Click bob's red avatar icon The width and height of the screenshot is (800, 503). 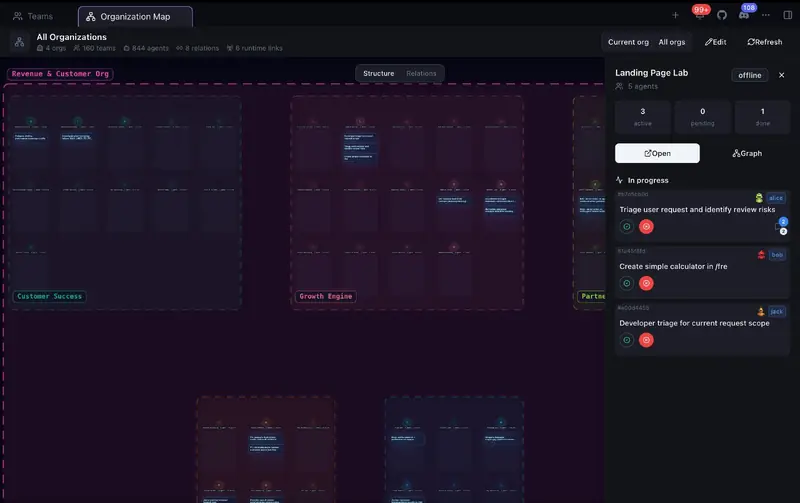coord(761,255)
